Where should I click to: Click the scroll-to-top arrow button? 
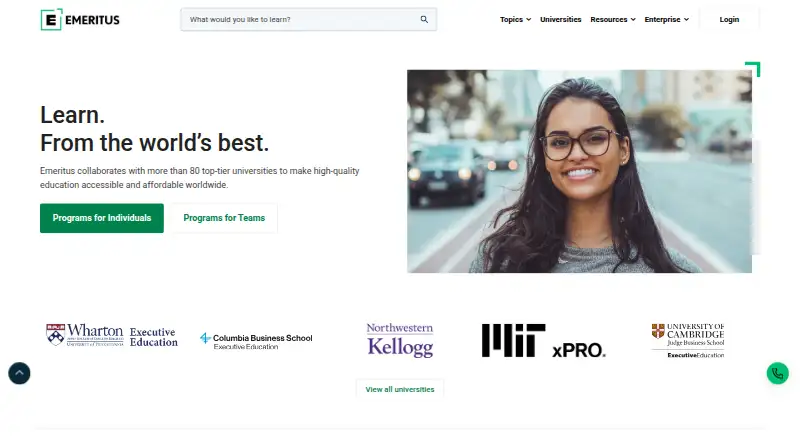point(19,373)
